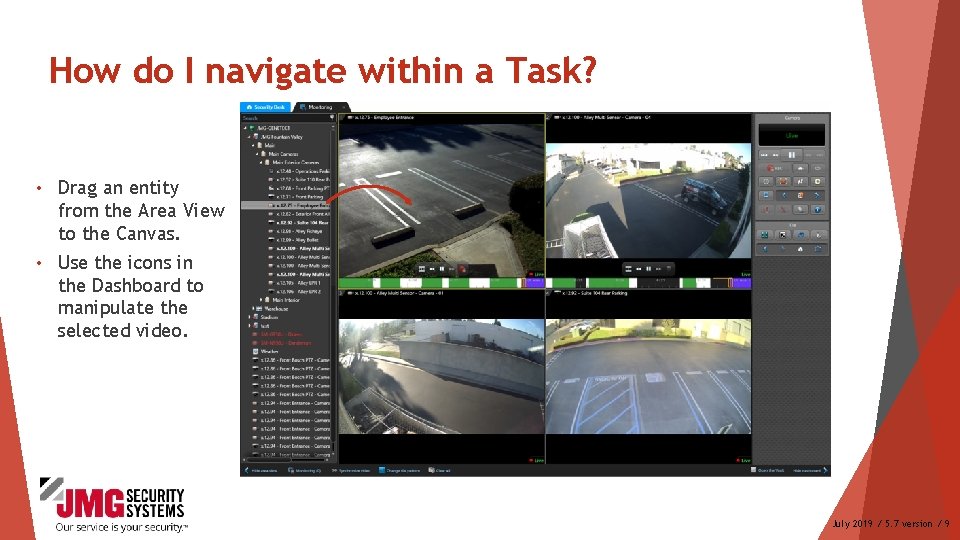Collapse the JMG Fountain Valley node
This screenshot has height=540, width=960.
[x=250, y=137]
